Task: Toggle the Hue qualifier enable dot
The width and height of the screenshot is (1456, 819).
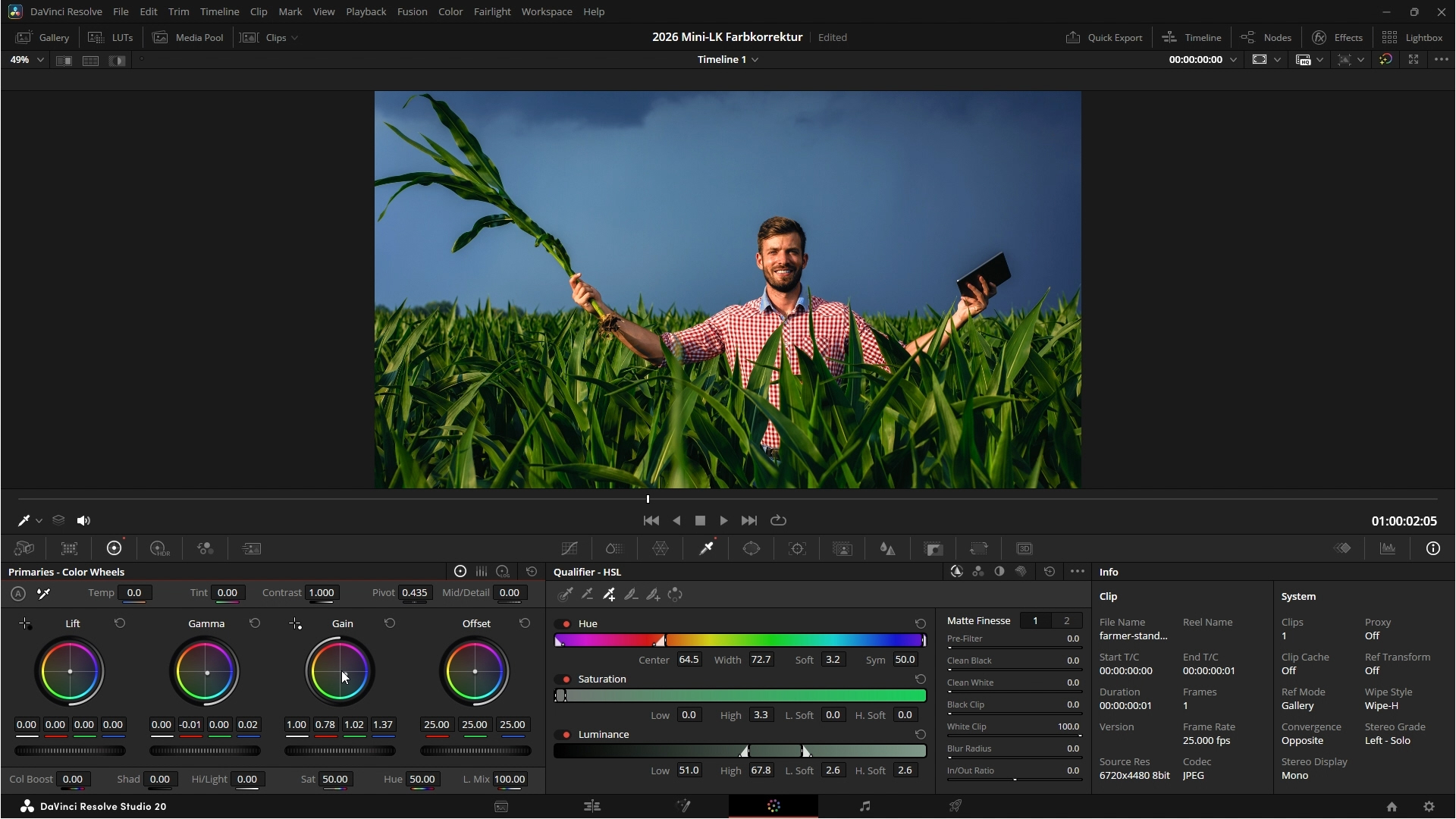Action: click(x=566, y=623)
